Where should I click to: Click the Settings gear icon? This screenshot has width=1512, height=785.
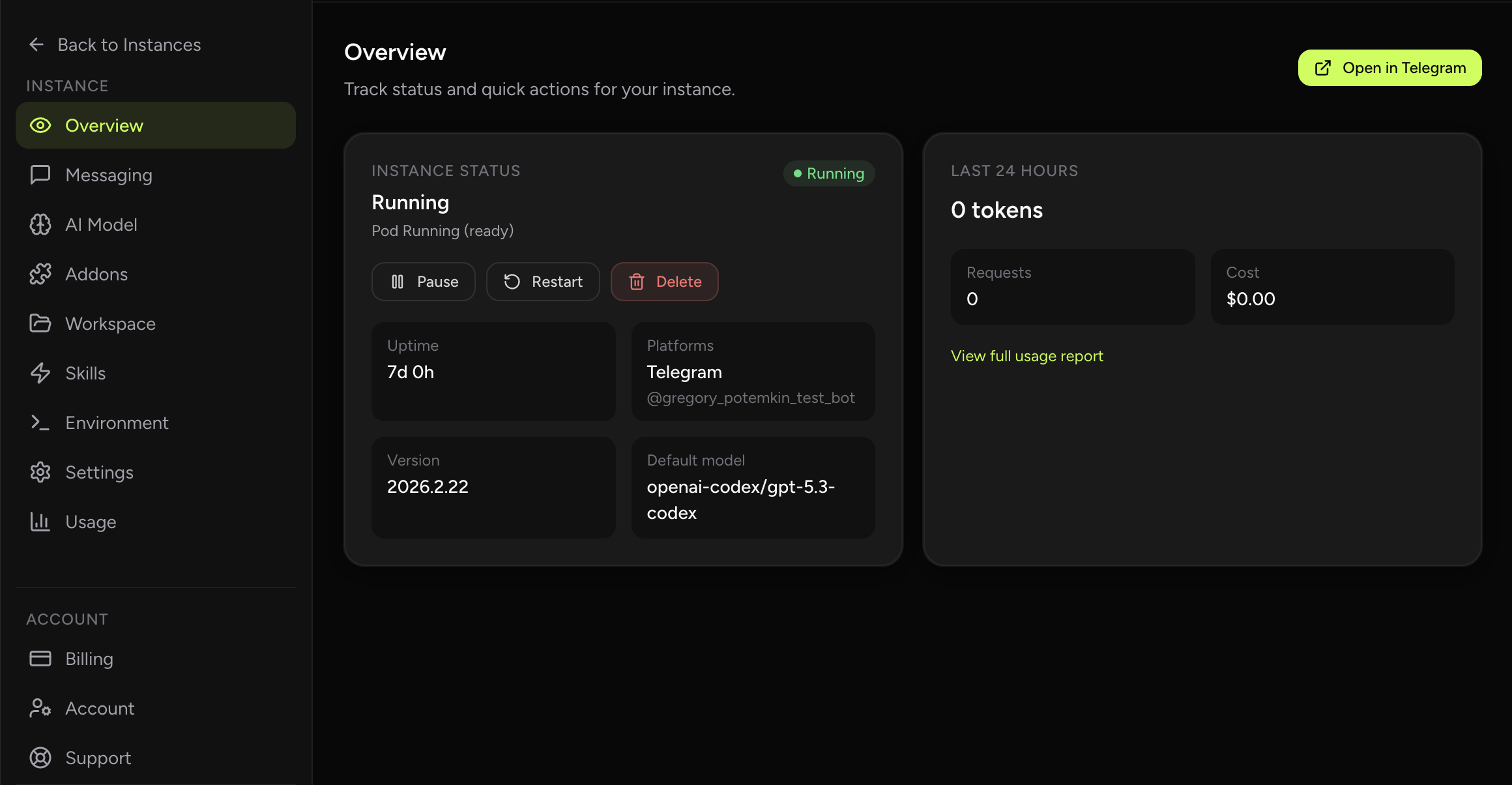40,472
